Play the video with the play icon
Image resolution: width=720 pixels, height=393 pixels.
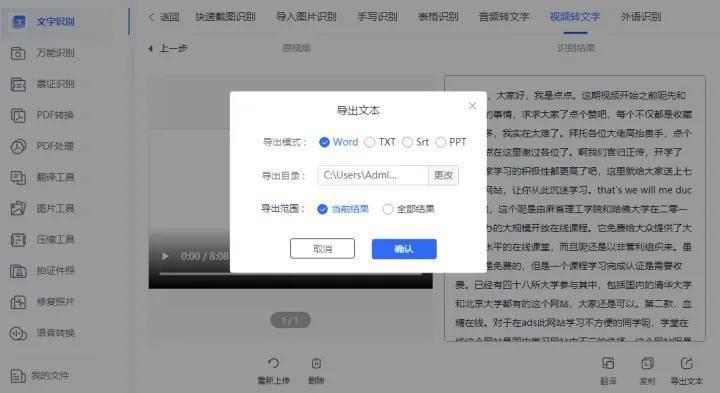pos(165,256)
